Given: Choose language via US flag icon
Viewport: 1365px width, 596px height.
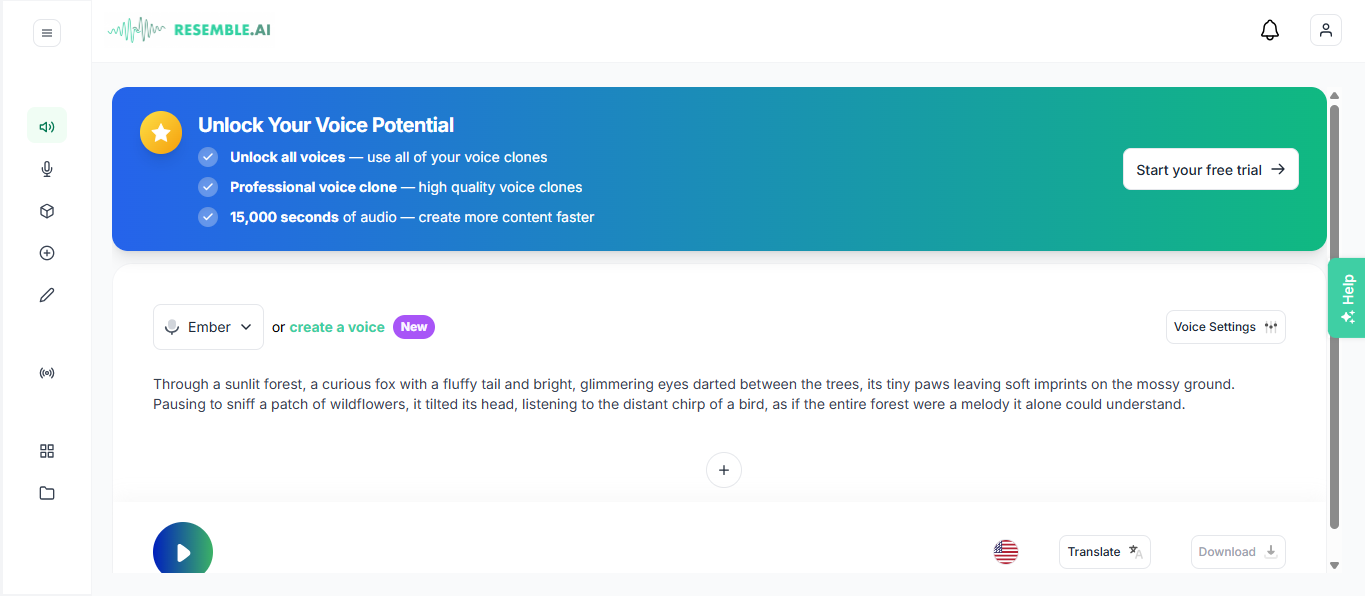Looking at the screenshot, I should [x=1006, y=552].
